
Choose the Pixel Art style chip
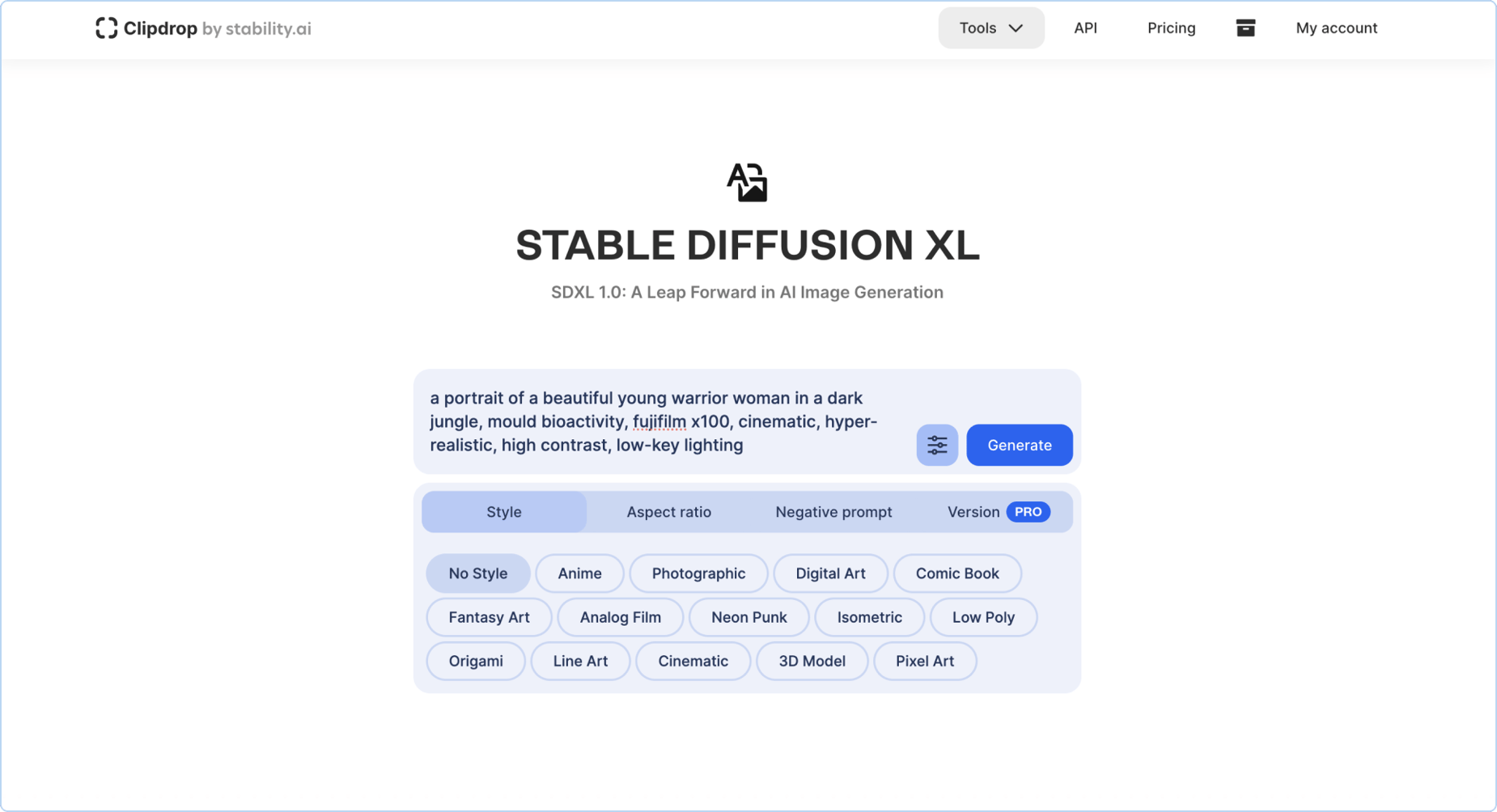coord(924,661)
